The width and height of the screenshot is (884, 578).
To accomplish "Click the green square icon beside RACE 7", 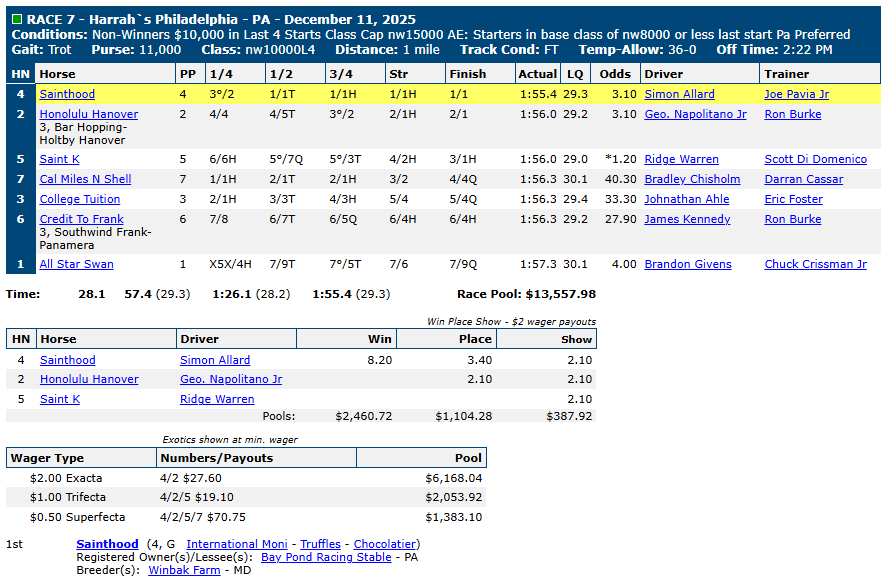I will click(17, 20).
